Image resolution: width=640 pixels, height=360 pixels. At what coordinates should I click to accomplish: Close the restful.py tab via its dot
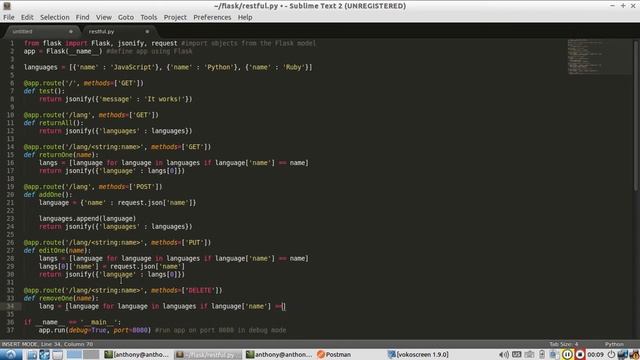(x=147, y=31)
